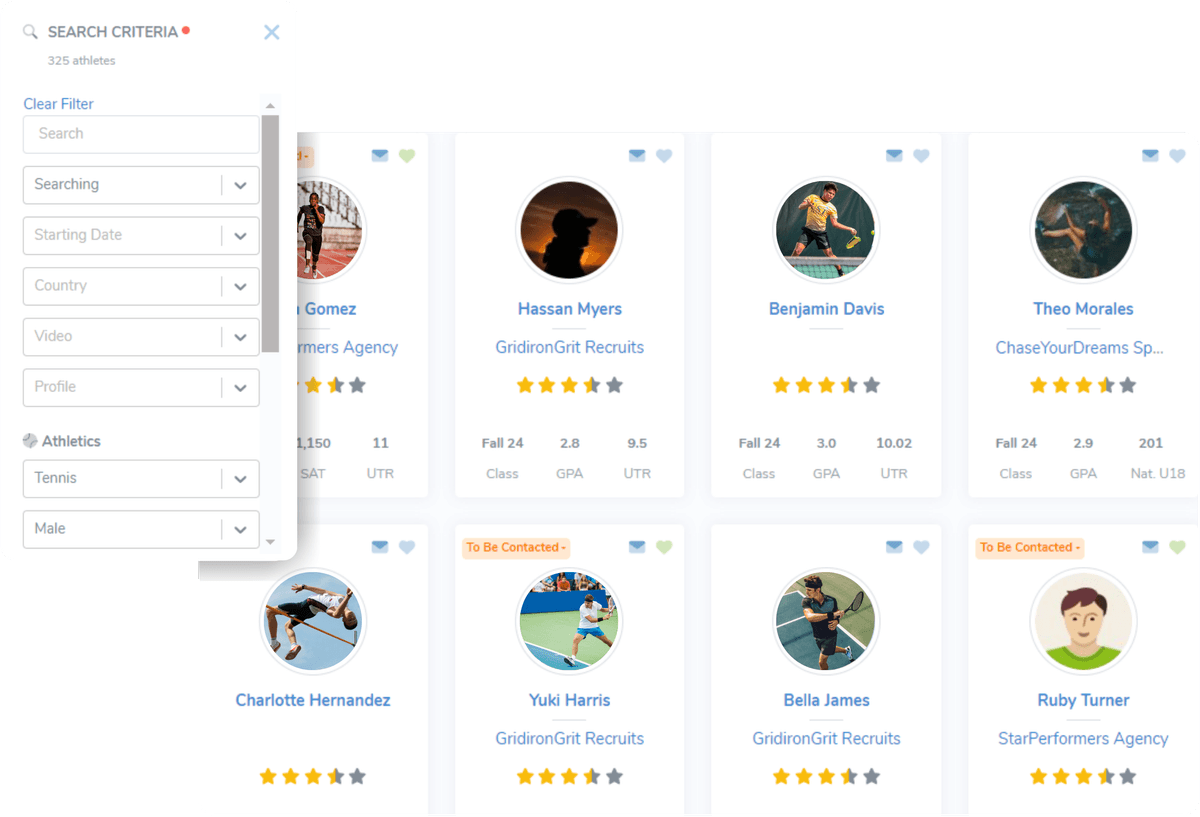Send message via envelope on Bella James card
Screen dimensions: 1200x817
click(x=894, y=547)
